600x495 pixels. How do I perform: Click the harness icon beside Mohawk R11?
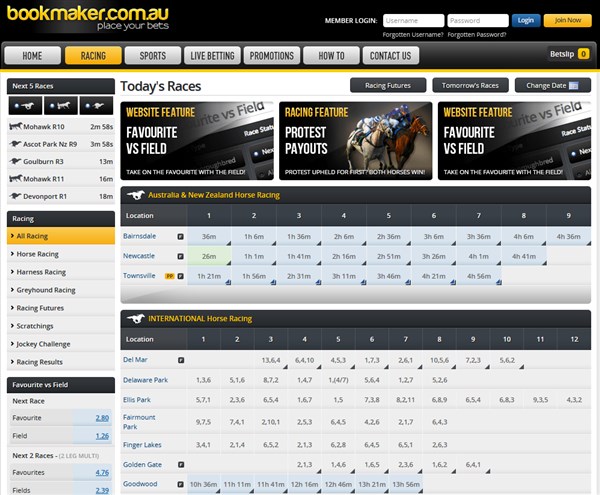pyautogui.click(x=15, y=179)
